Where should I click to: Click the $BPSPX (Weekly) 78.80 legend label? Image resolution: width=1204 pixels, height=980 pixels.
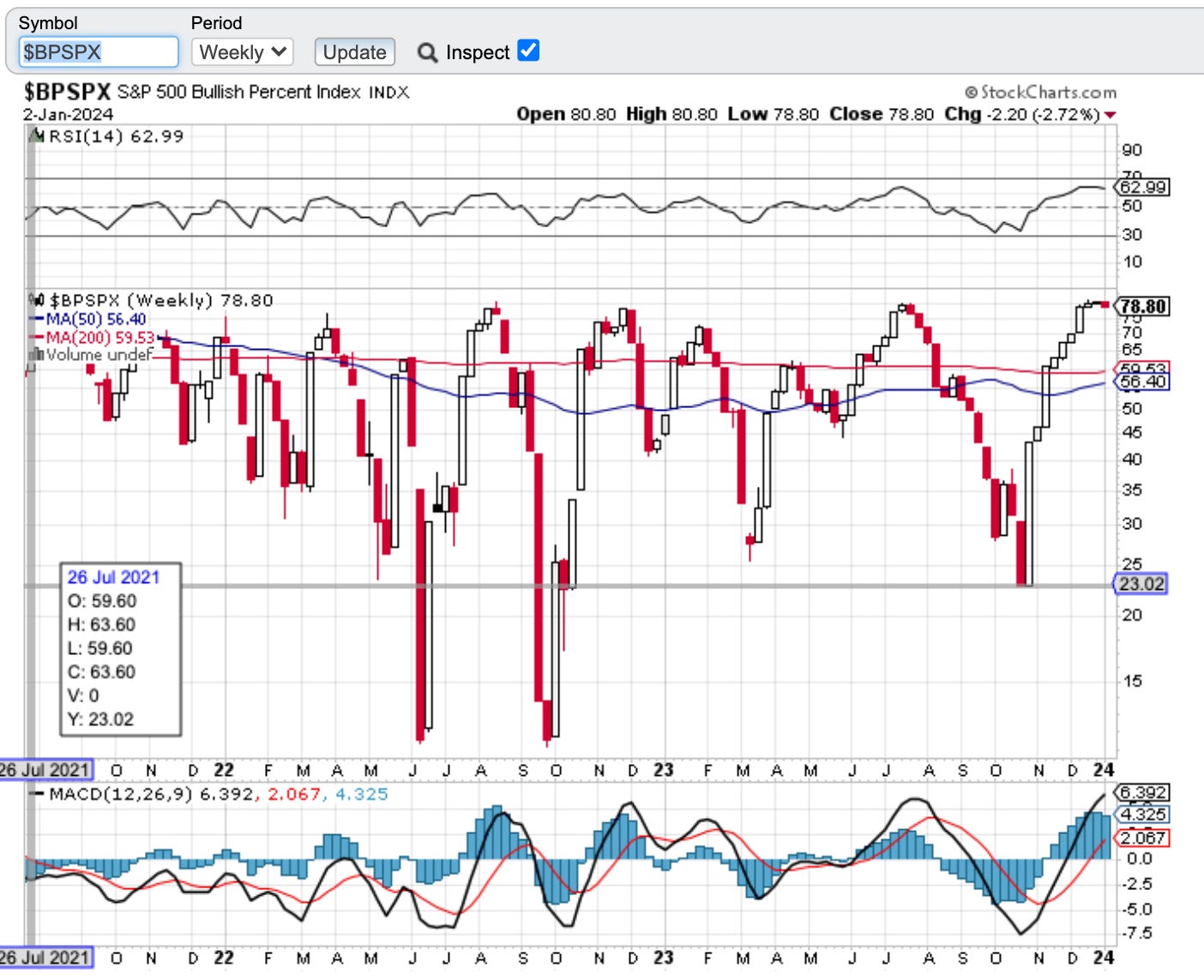(161, 300)
